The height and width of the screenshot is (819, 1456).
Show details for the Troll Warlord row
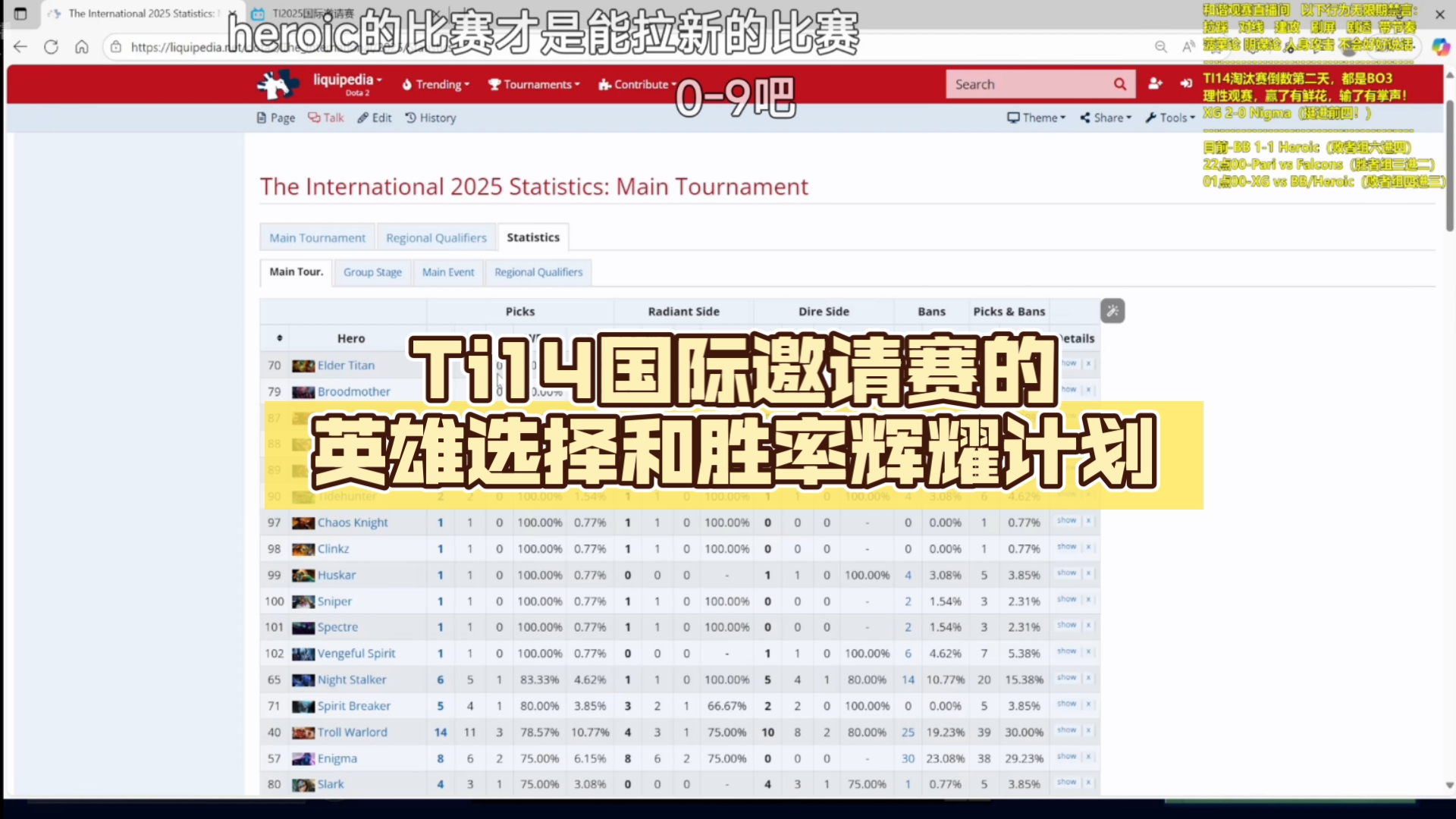coord(1066,730)
